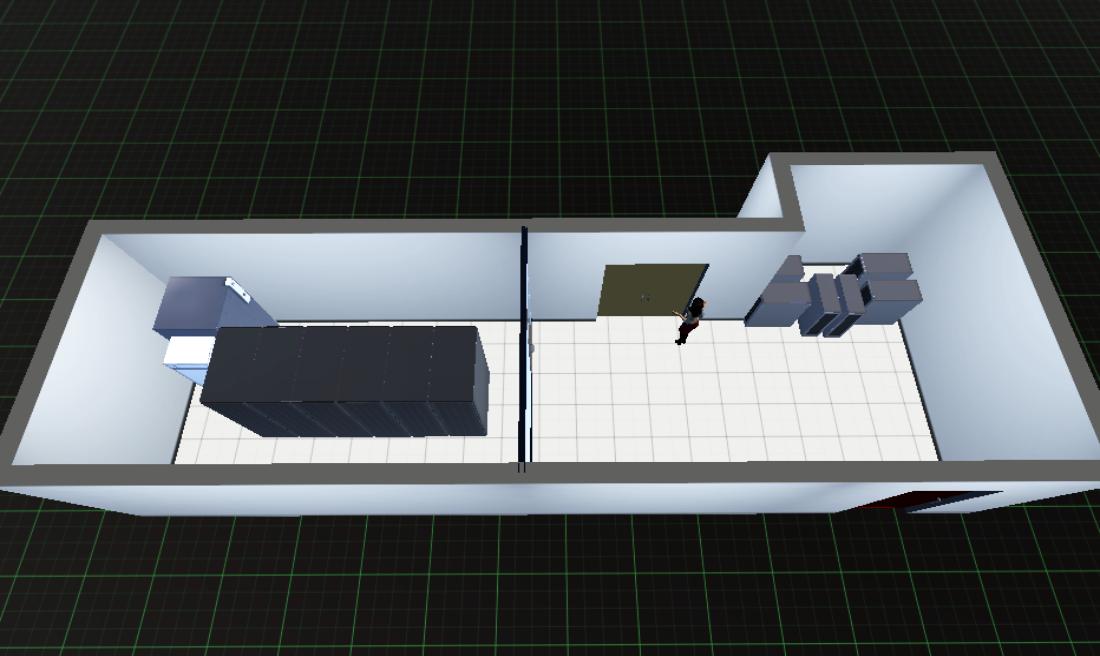
Task: Click the two narrow center cabinets in the gray cluster
Action: [x=837, y=303]
